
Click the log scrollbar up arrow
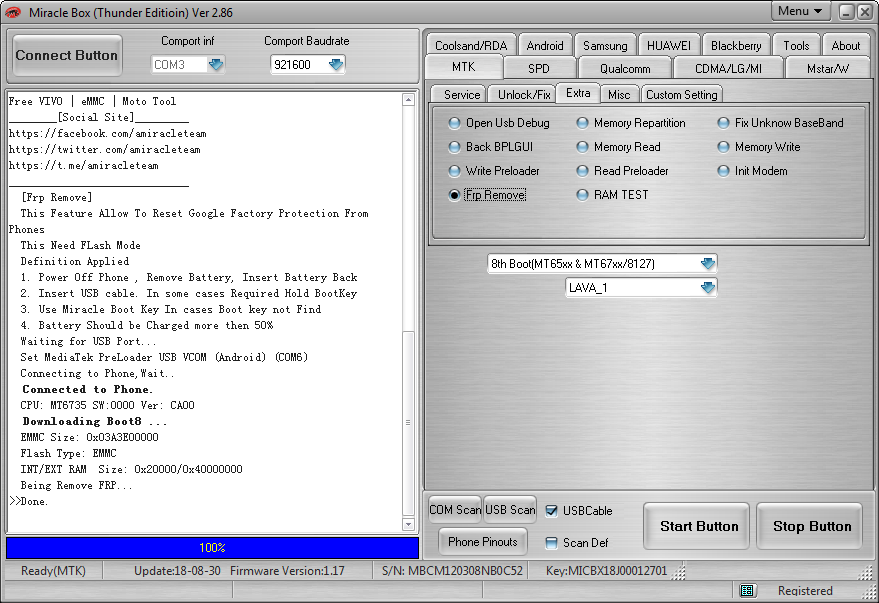pos(408,100)
